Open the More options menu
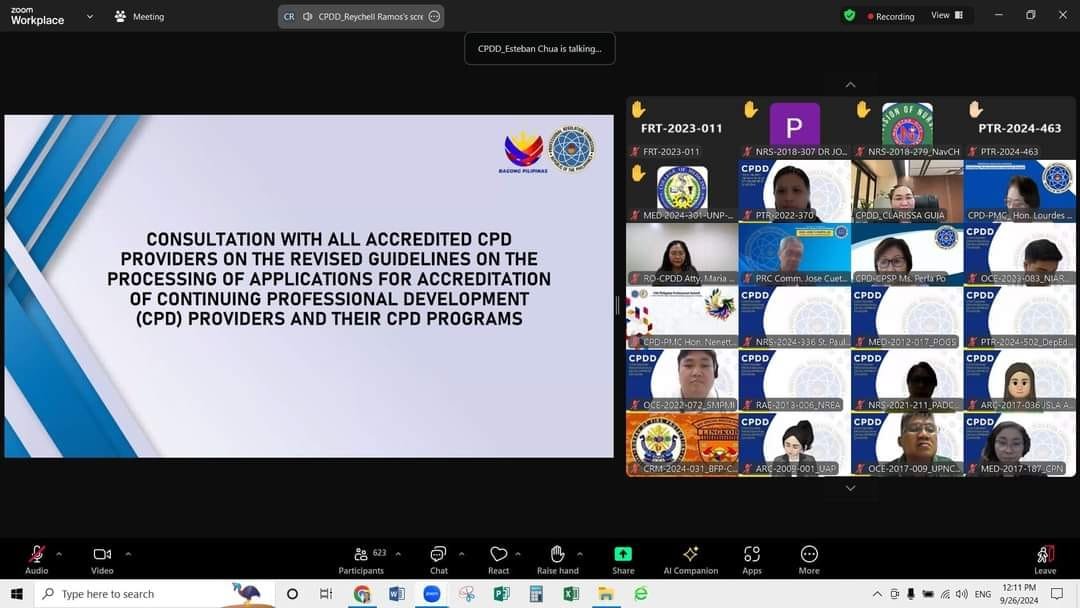The image size is (1080, 608). point(809,560)
